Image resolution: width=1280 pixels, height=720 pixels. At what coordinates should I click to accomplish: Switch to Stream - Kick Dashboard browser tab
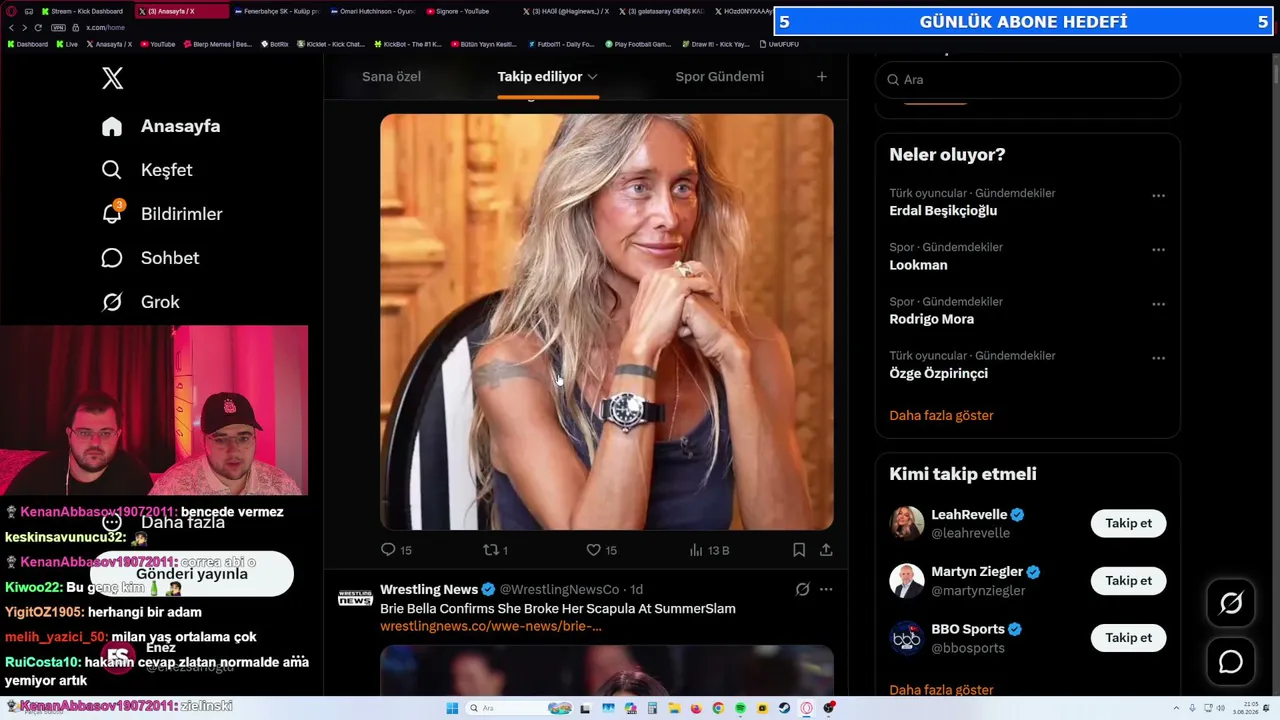coord(82,11)
